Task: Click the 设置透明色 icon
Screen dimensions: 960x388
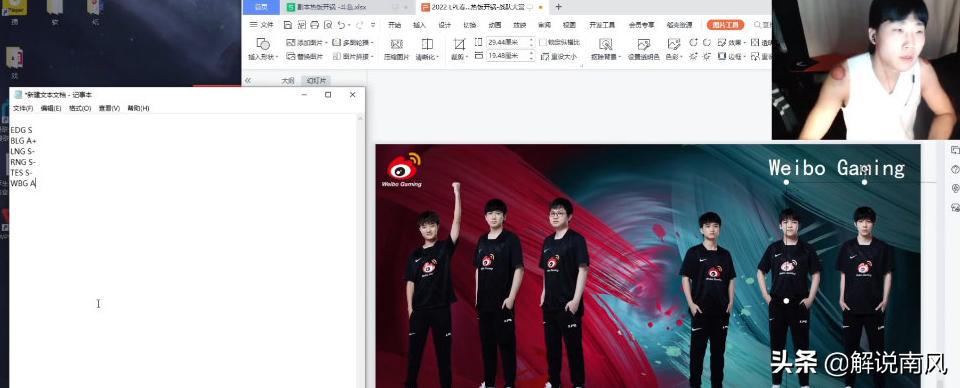Action: (643, 44)
